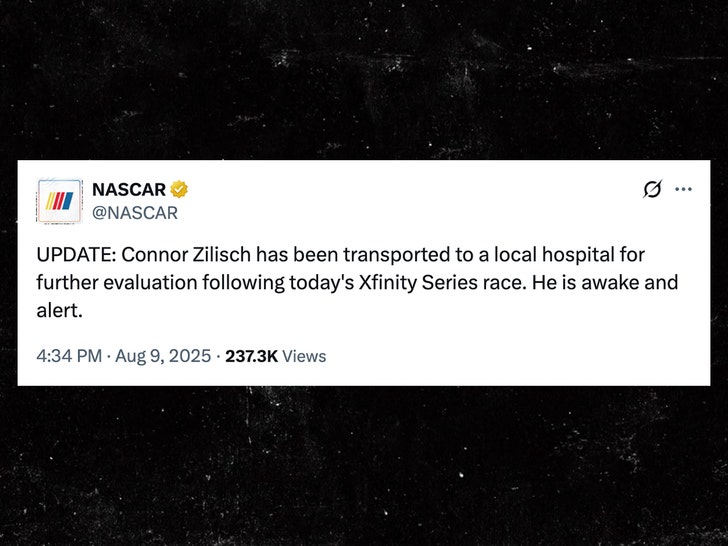The image size is (728, 546).
Task: Click the word awake in the tweet
Action: (x=620, y=283)
